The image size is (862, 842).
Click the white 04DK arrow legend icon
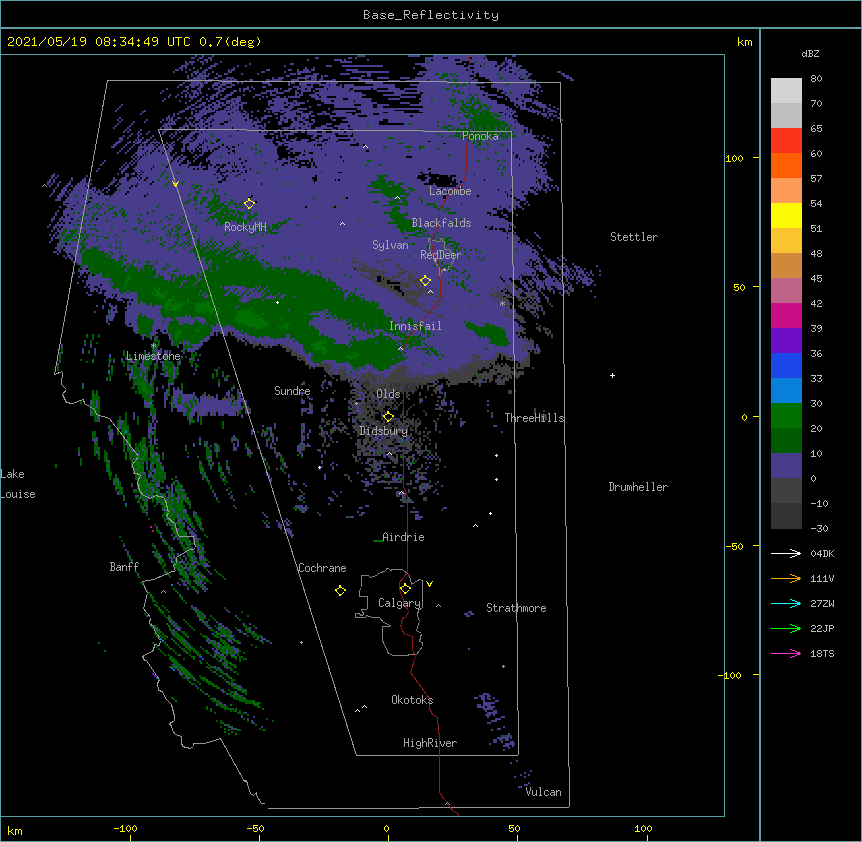pos(786,553)
